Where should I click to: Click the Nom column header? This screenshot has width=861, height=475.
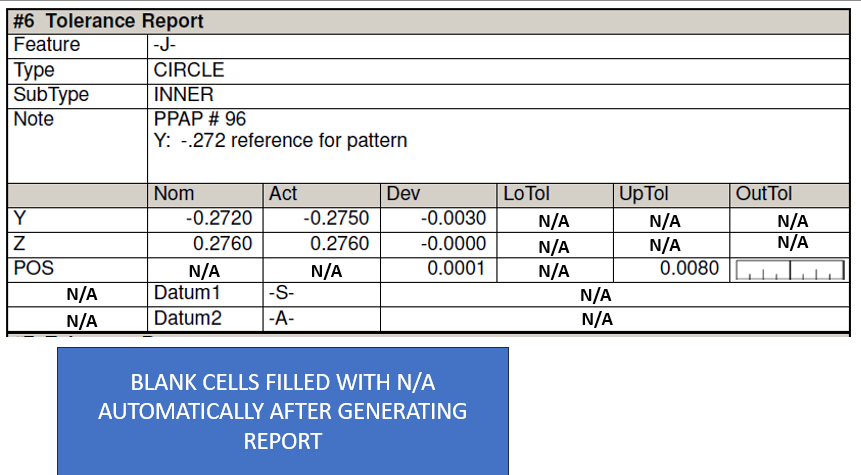point(174,194)
